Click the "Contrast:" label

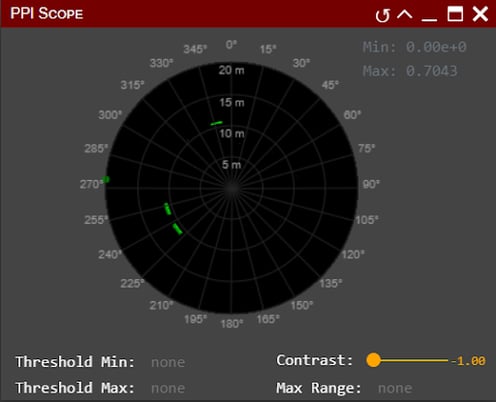(x=315, y=360)
